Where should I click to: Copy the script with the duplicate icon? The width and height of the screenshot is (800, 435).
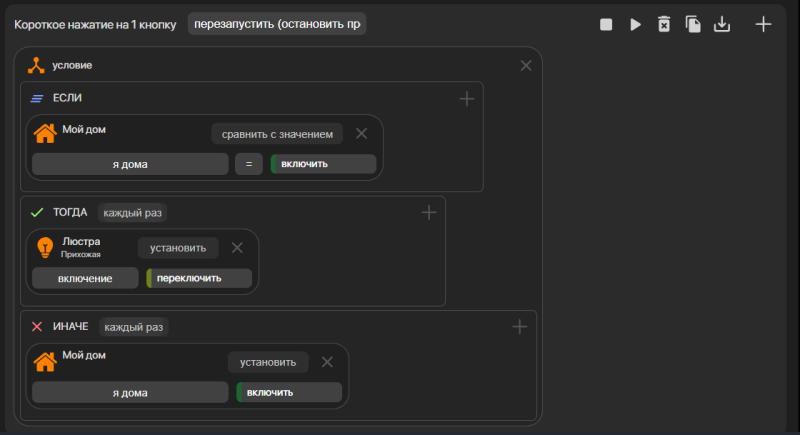[x=693, y=24]
